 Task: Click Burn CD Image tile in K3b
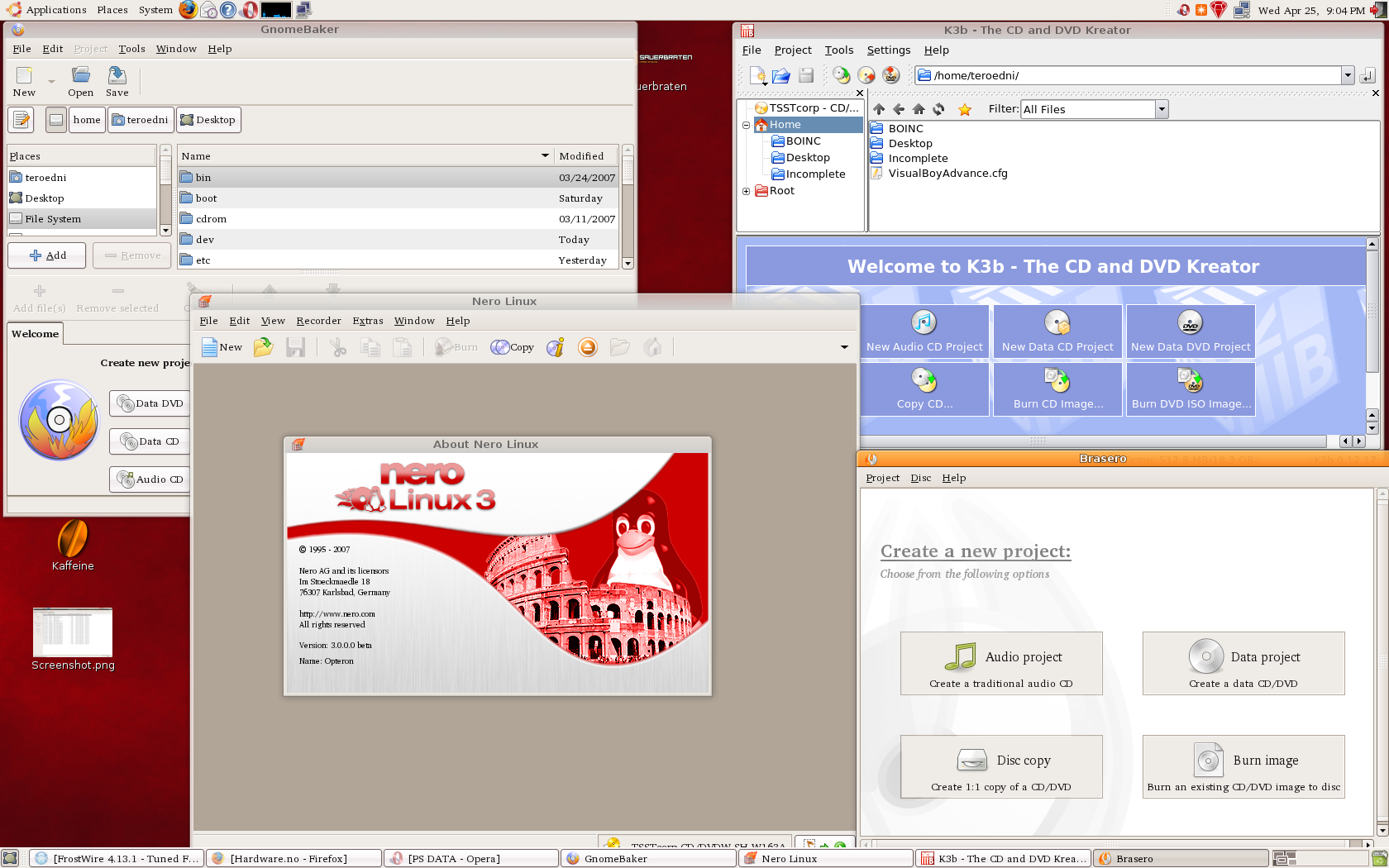[1057, 389]
